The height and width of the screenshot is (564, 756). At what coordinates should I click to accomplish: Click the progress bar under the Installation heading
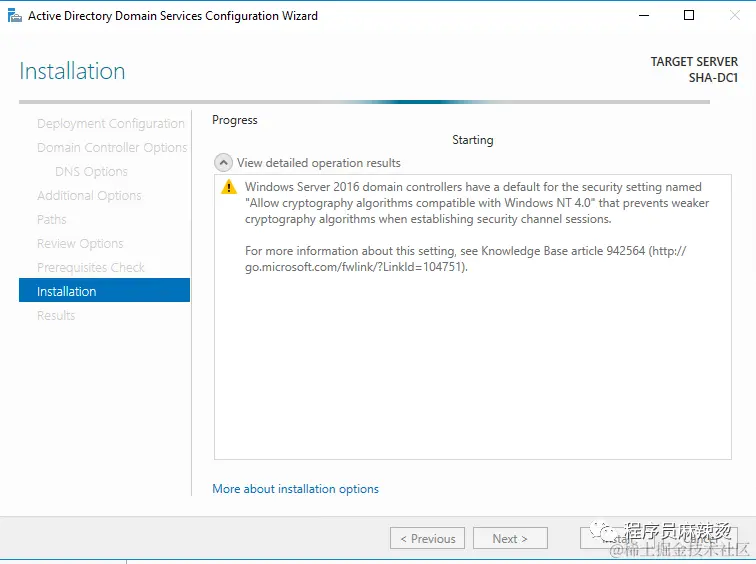pos(364,102)
